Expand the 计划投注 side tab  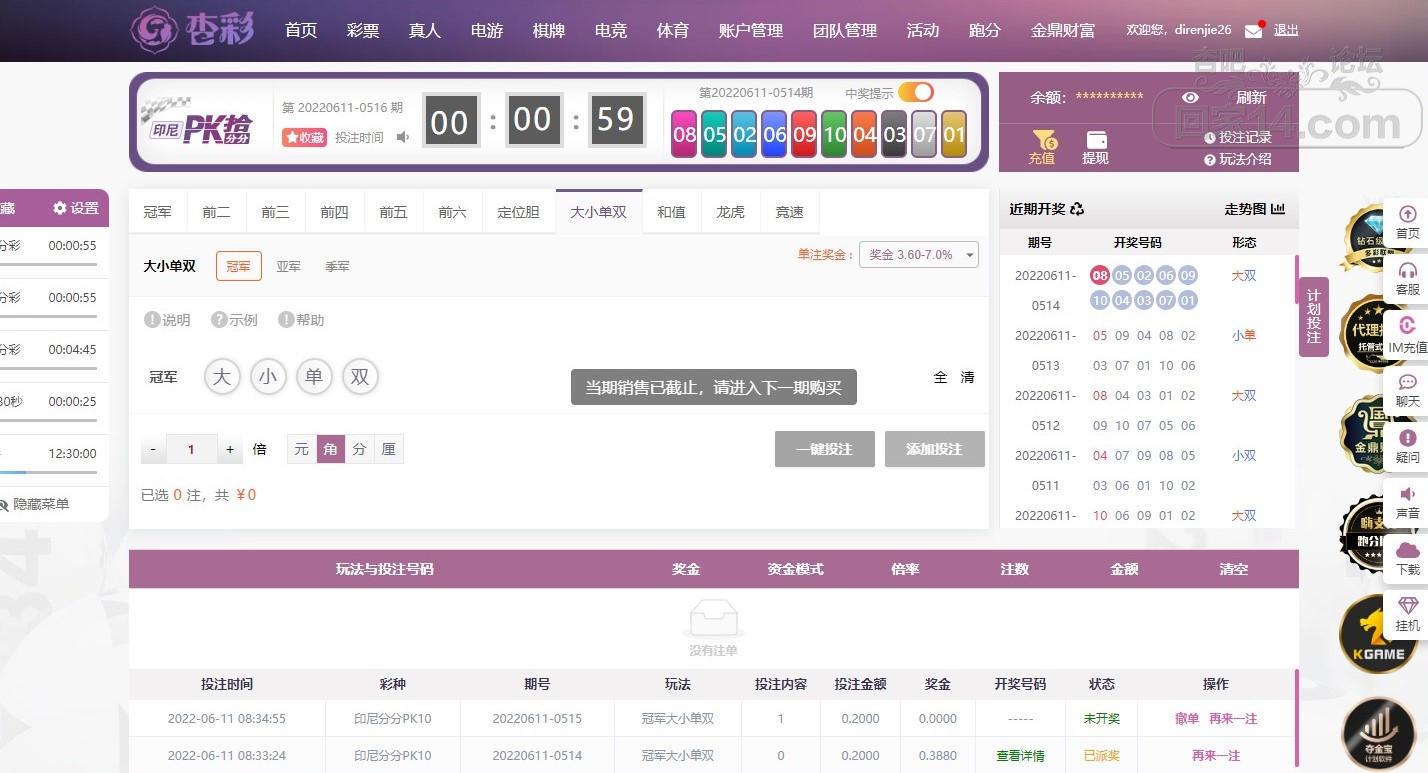click(x=1314, y=317)
